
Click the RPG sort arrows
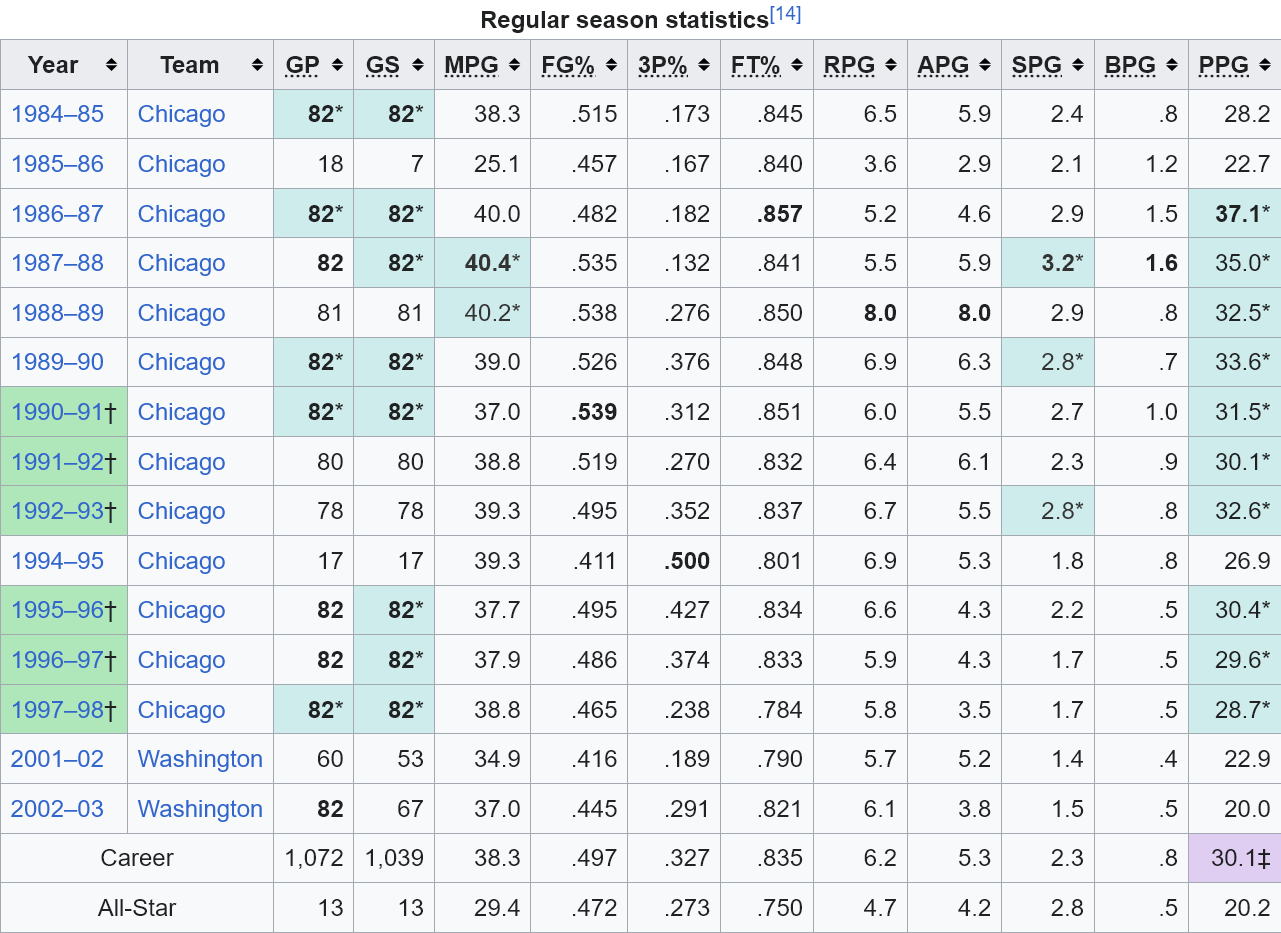pos(890,65)
